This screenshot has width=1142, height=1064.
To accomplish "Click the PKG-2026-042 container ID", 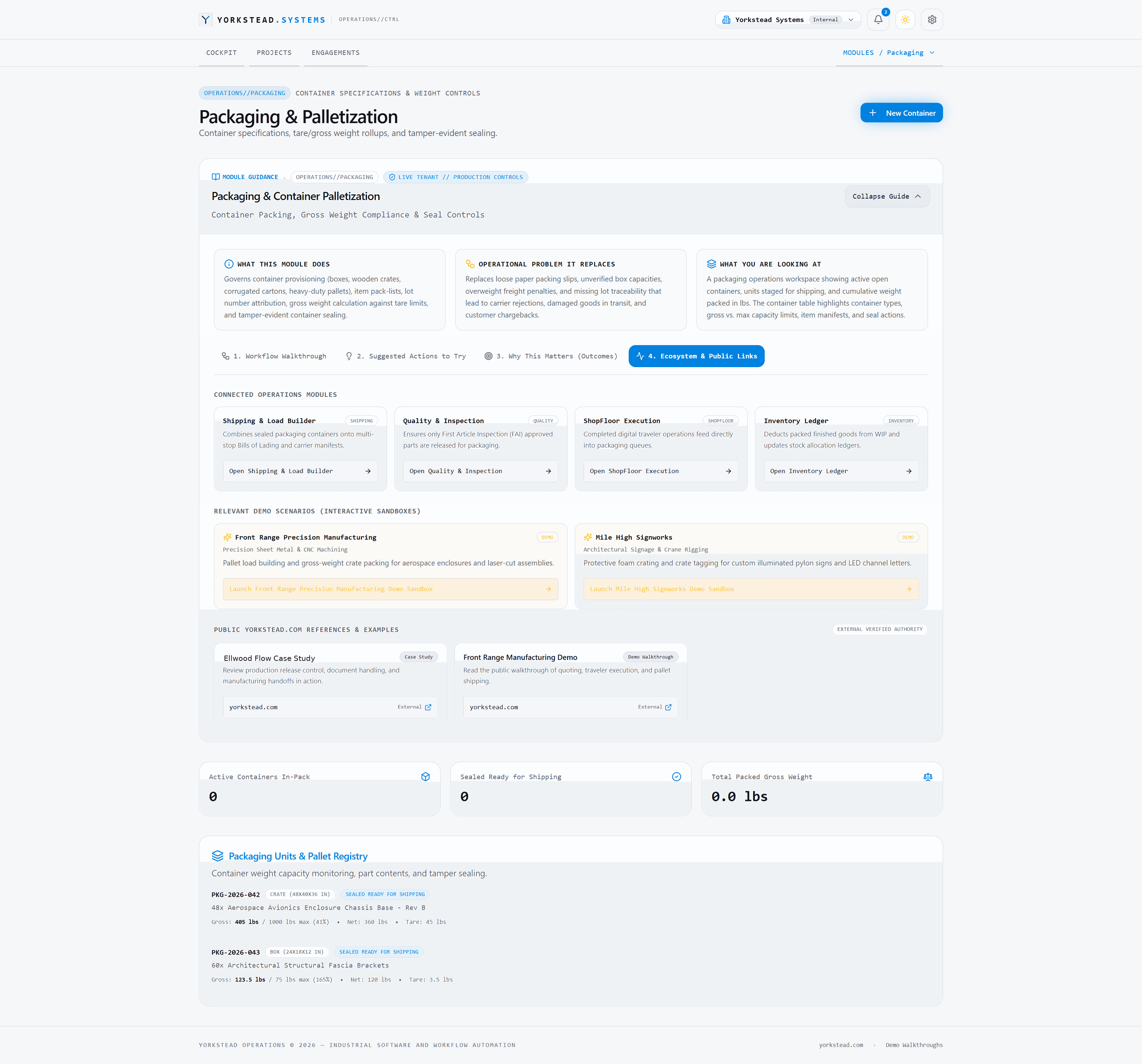I will [x=236, y=894].
